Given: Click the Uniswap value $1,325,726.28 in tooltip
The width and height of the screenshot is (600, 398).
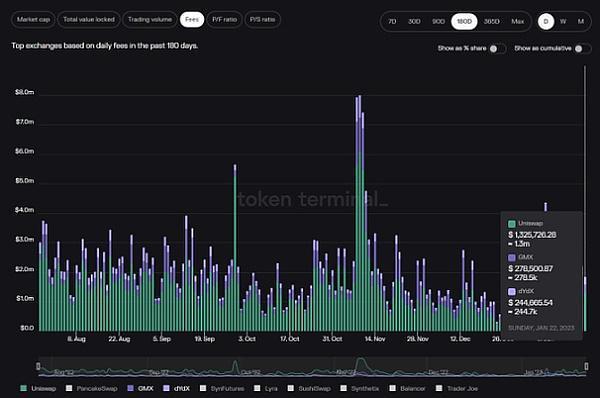Looking at the screenshot, I should pyautogui.click(x=532, y=235).
